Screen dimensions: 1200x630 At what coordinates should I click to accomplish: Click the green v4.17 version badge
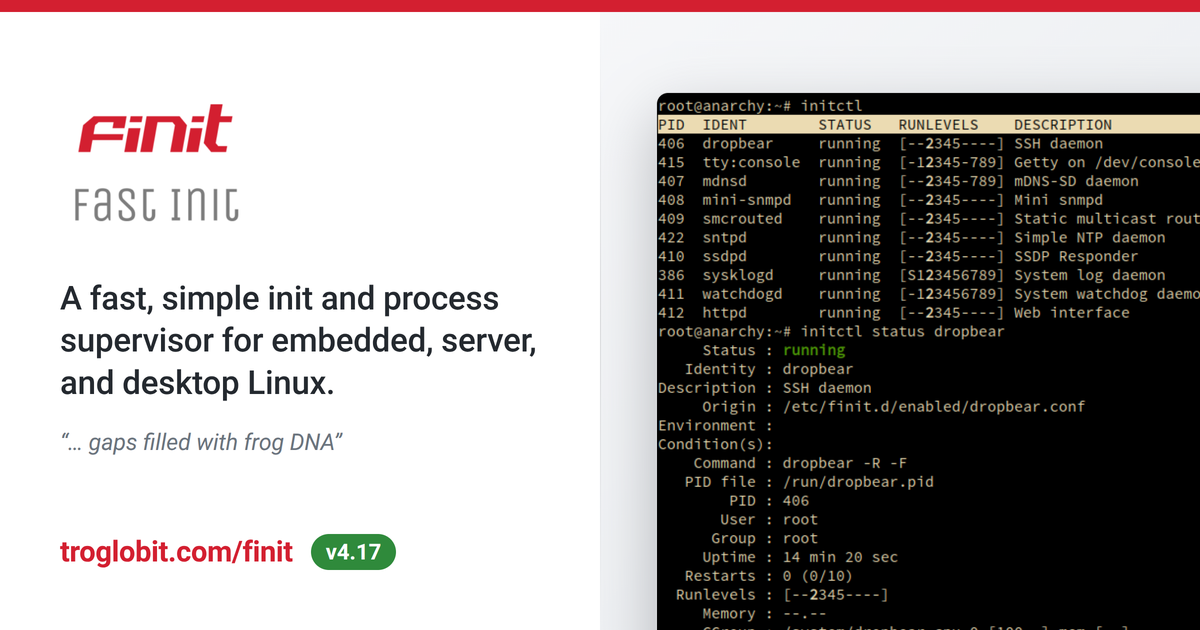[354, 552]
